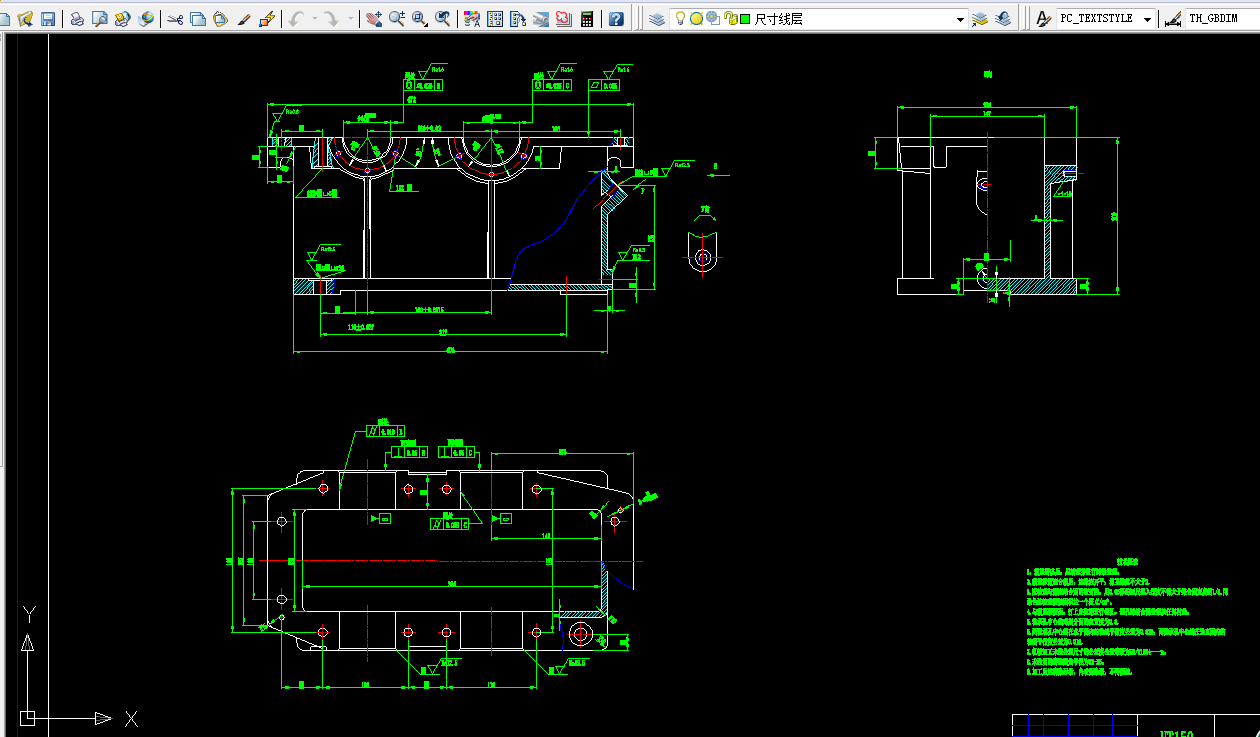The image size is (1260, 737).
Task: Redo the last undone action
Action: (x=331, y=19)
